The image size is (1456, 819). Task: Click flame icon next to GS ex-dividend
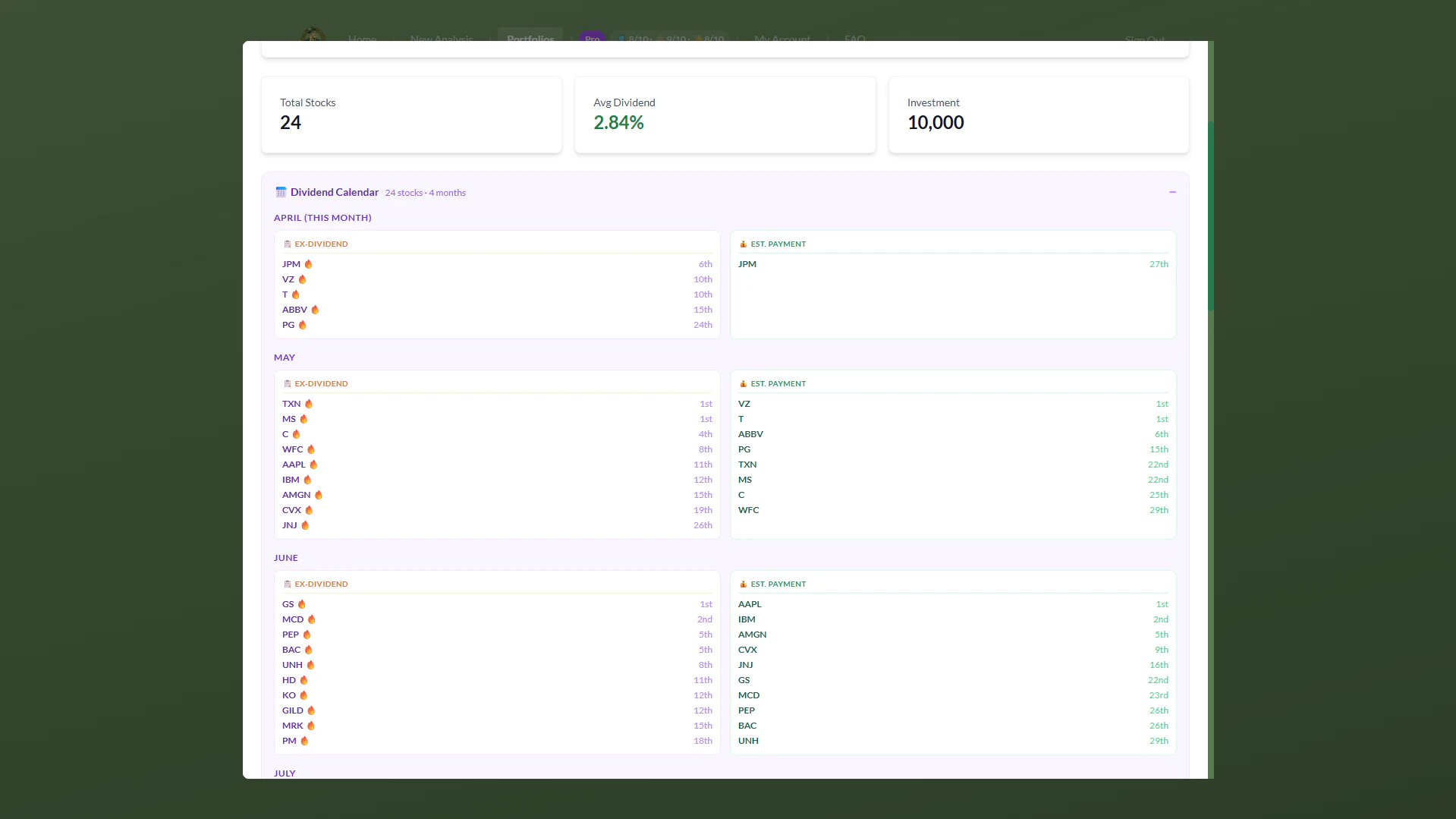[301, 604]
